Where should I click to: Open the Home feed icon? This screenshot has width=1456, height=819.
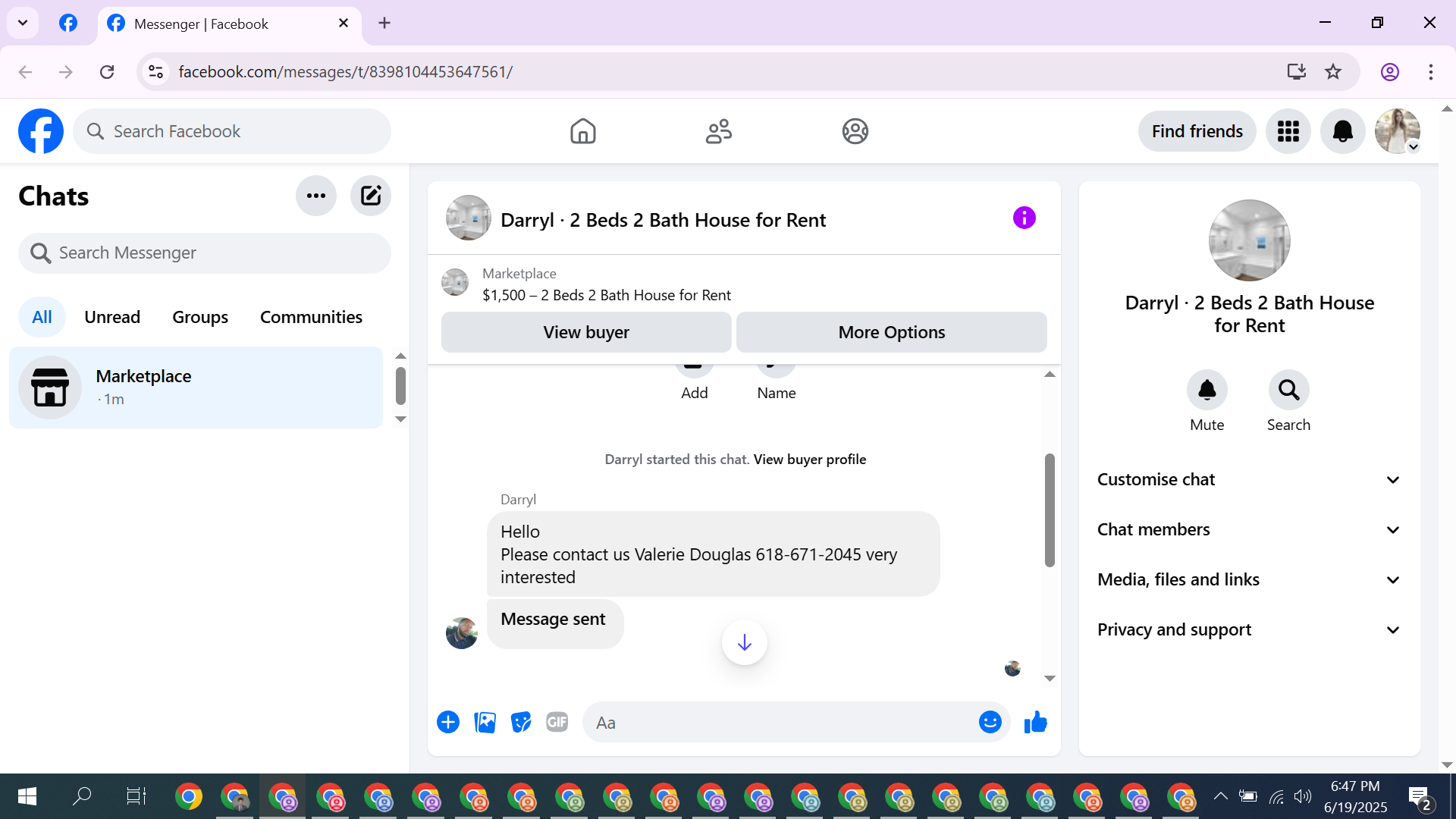click(x=583, y=131)
